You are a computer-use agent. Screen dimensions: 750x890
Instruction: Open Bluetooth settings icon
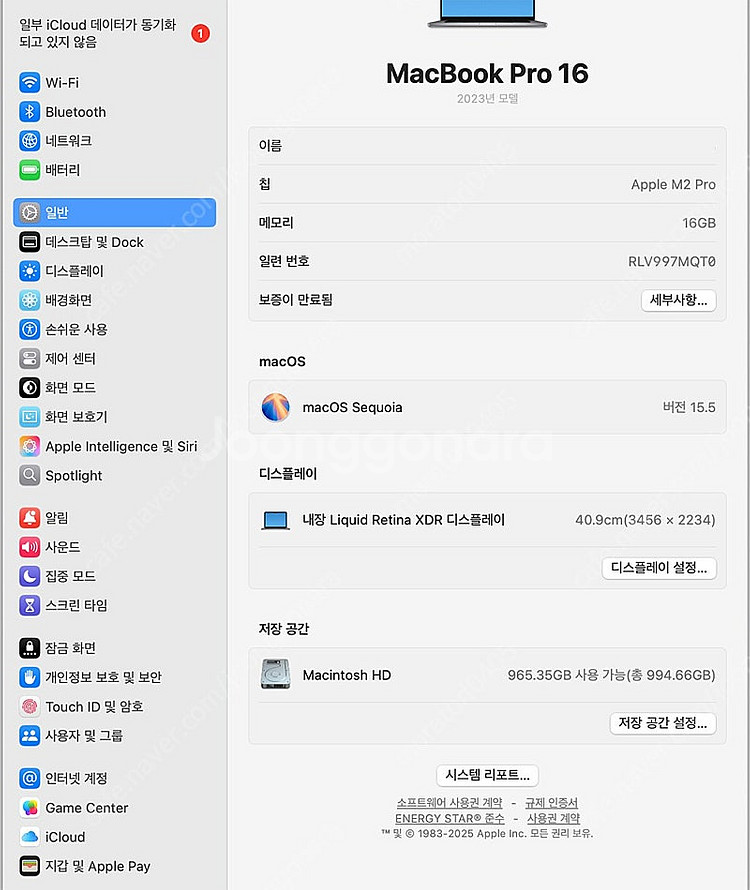coord(30,112)
